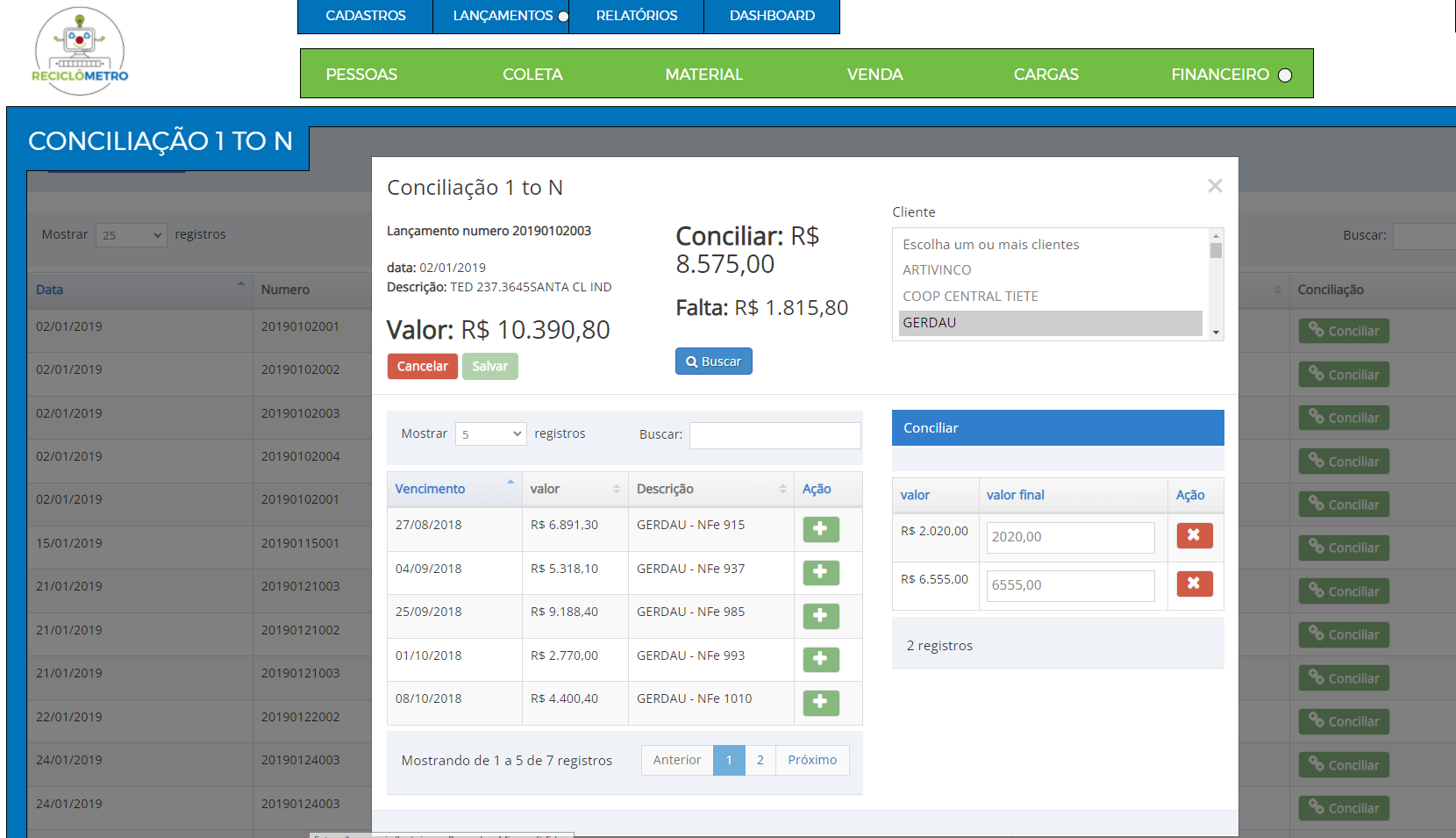Select the FINANCEIRO radio indicator
The image size is (1456, 838).
tap(1285, 75)
